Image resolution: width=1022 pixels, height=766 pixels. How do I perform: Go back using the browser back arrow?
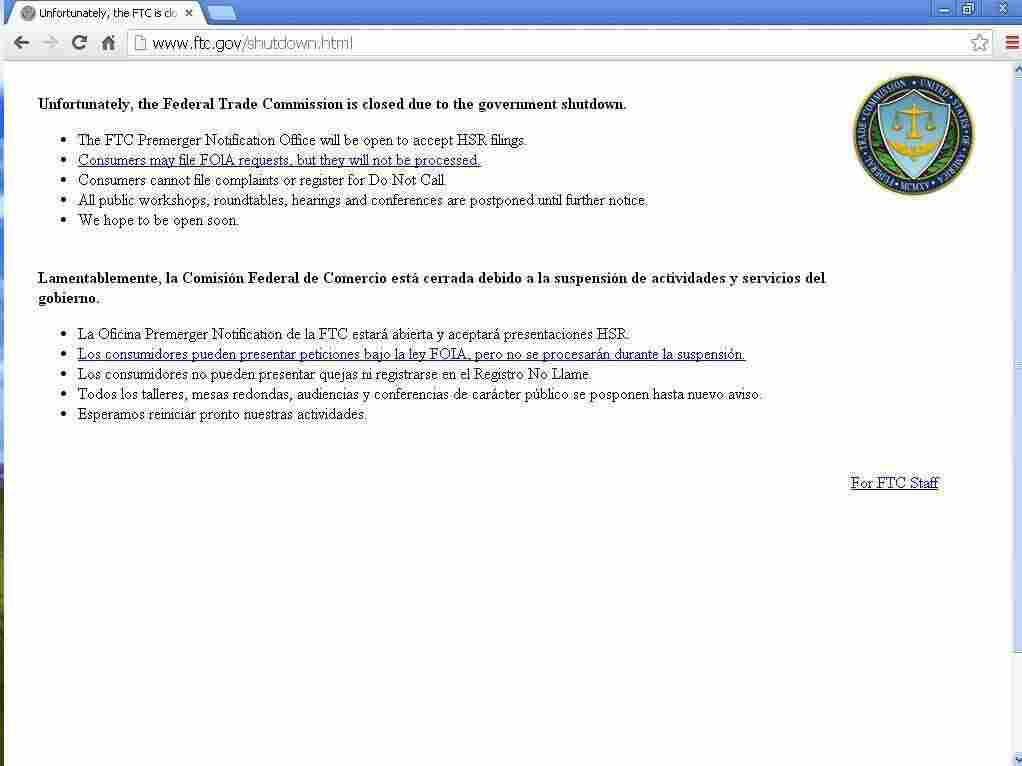[22, 43]
